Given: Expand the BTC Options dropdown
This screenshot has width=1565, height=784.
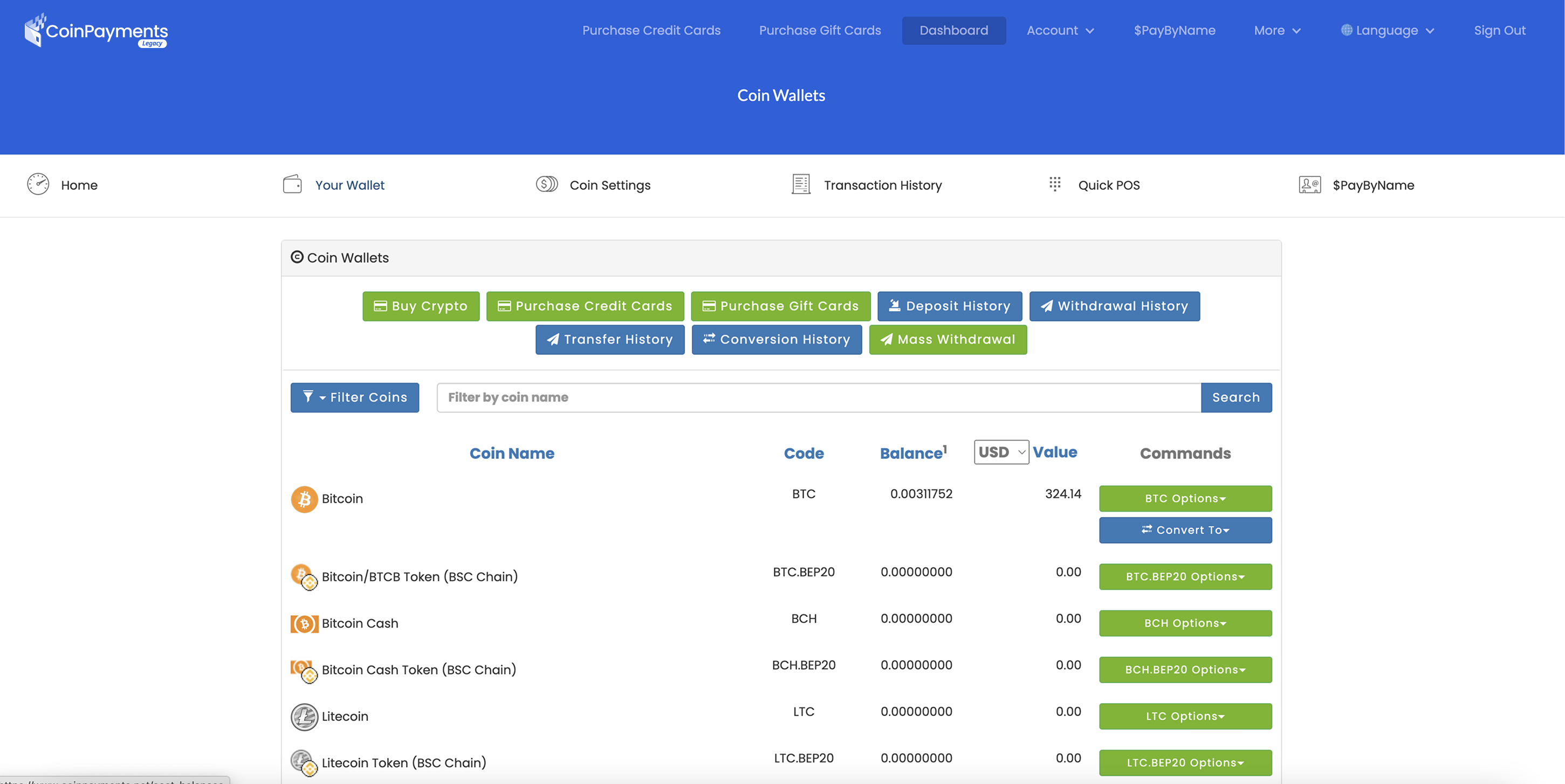Looking at the screenshot, I should (x=1185, y=498).
